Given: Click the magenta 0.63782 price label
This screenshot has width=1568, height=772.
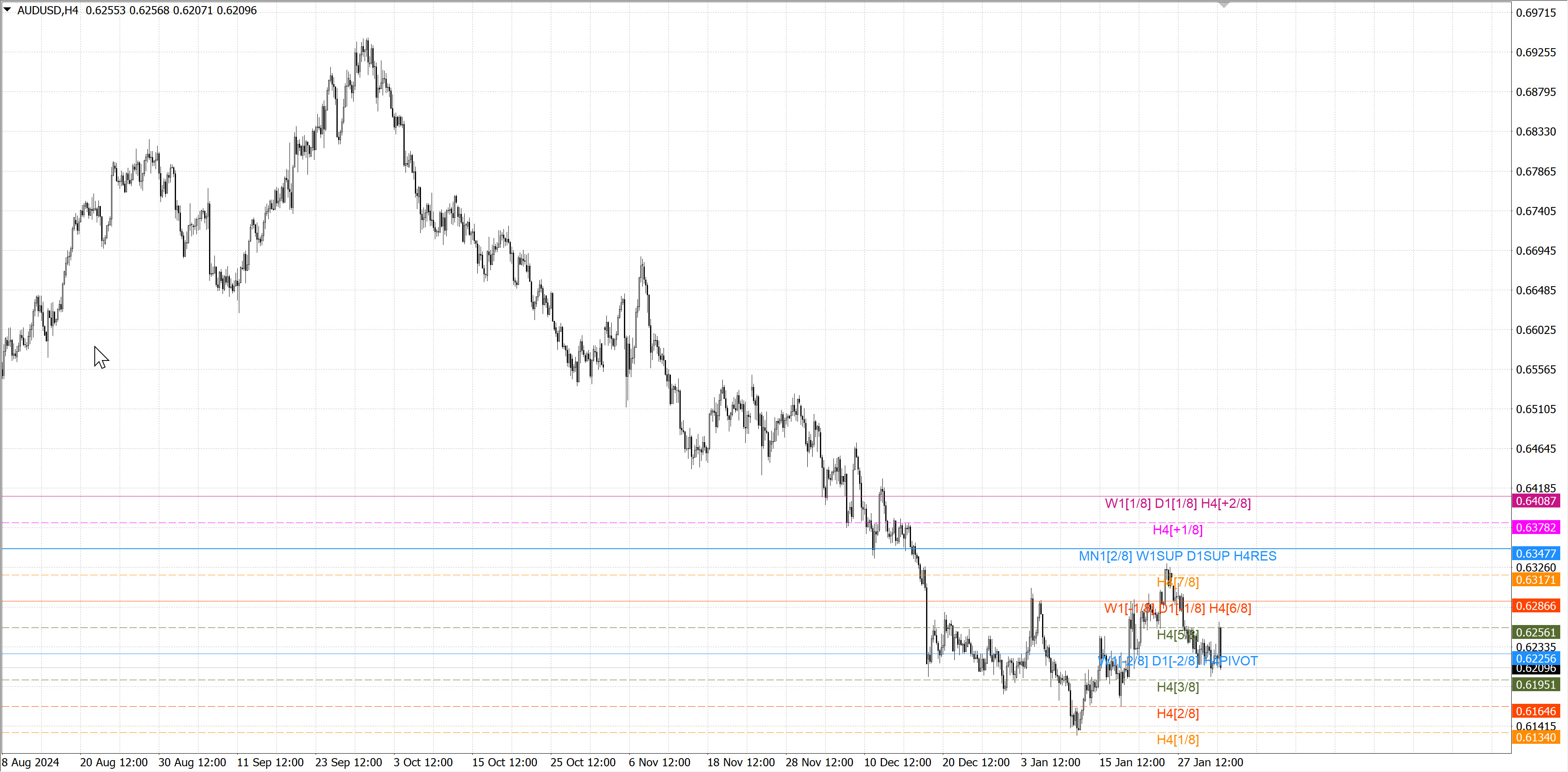Looking at the screenshot, I should click(1535, 527).
